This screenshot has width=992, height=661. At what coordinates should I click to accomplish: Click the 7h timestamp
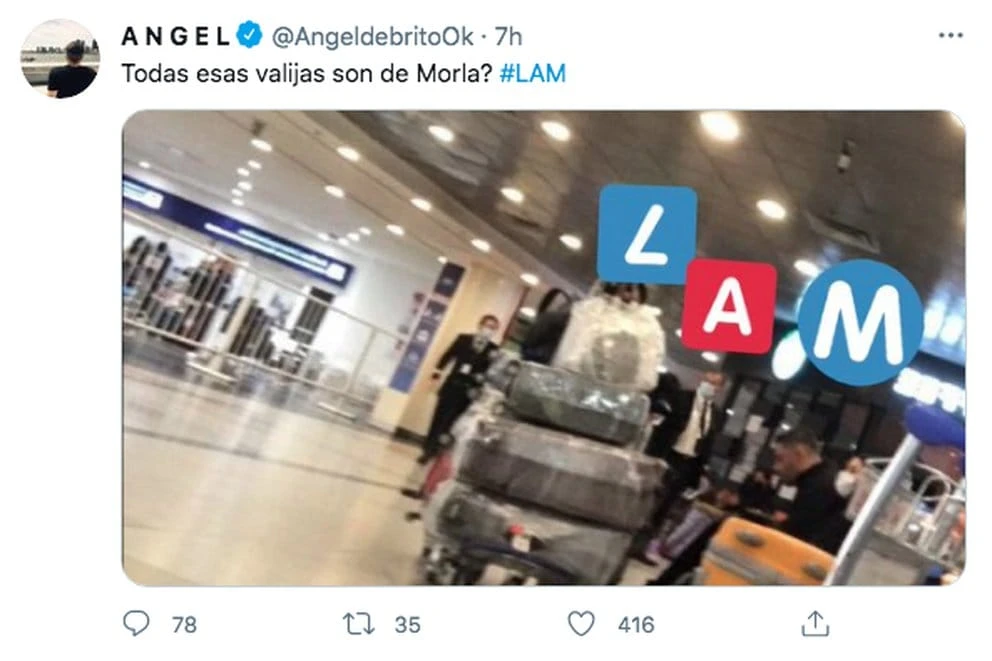click(508, 37)
